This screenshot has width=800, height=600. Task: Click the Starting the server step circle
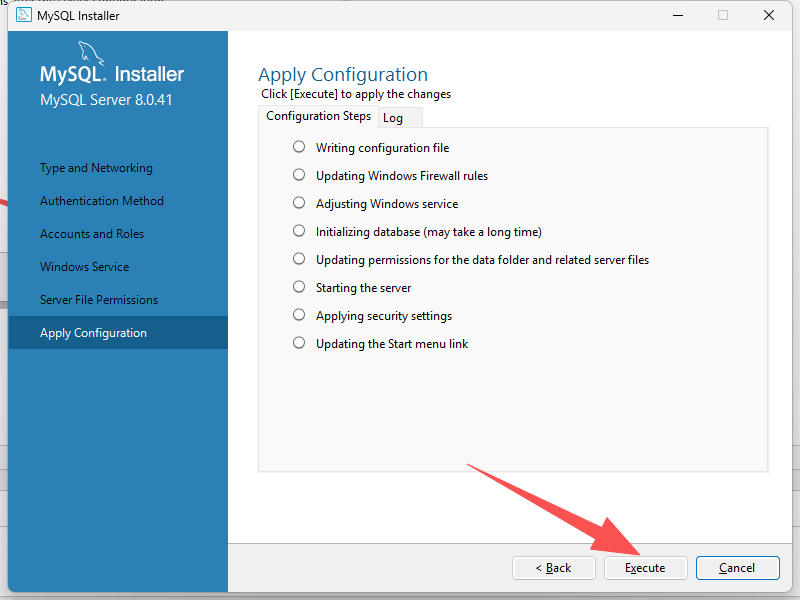(299, 287)
